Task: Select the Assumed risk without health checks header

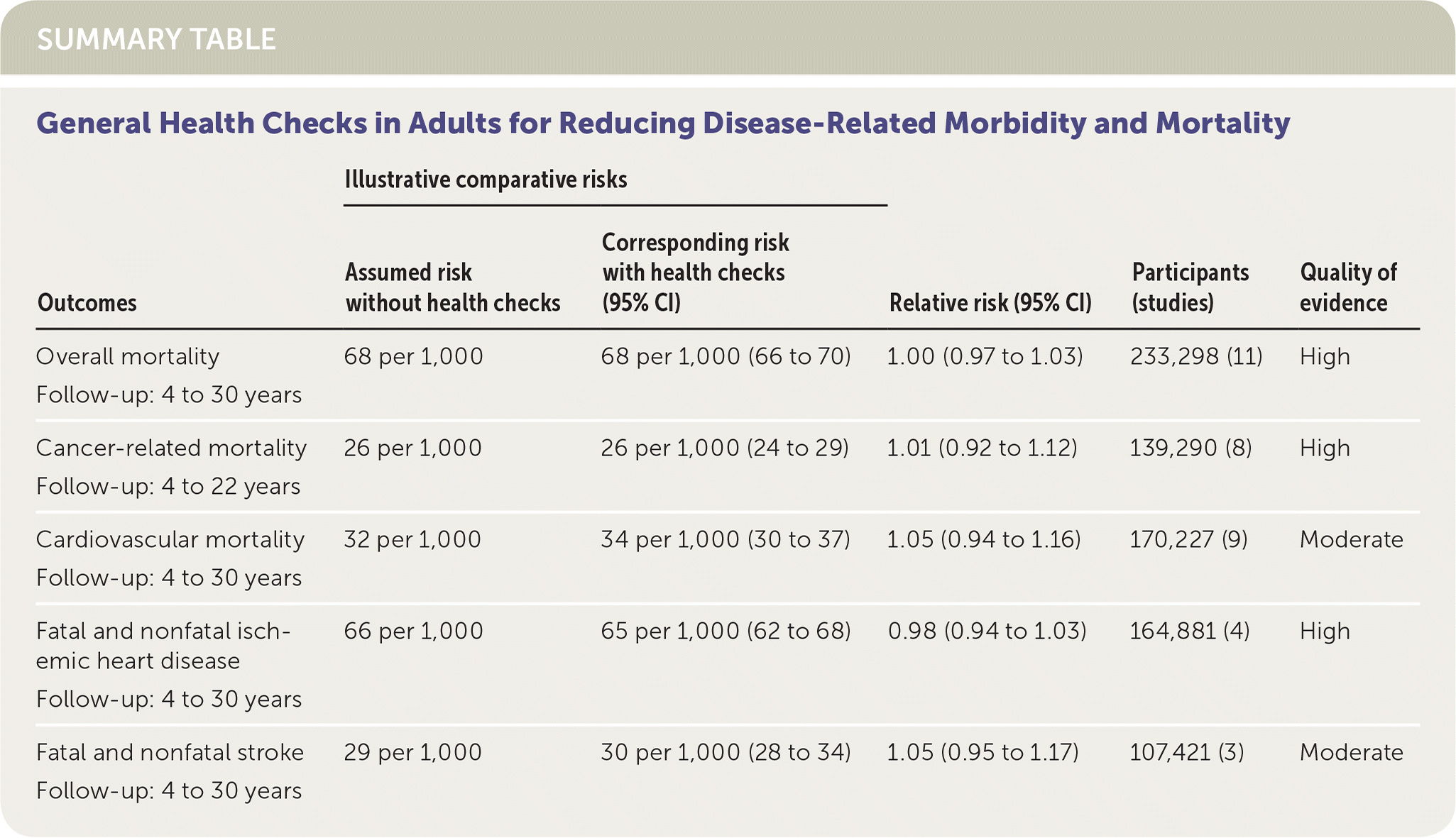Action: click(452, 287)
